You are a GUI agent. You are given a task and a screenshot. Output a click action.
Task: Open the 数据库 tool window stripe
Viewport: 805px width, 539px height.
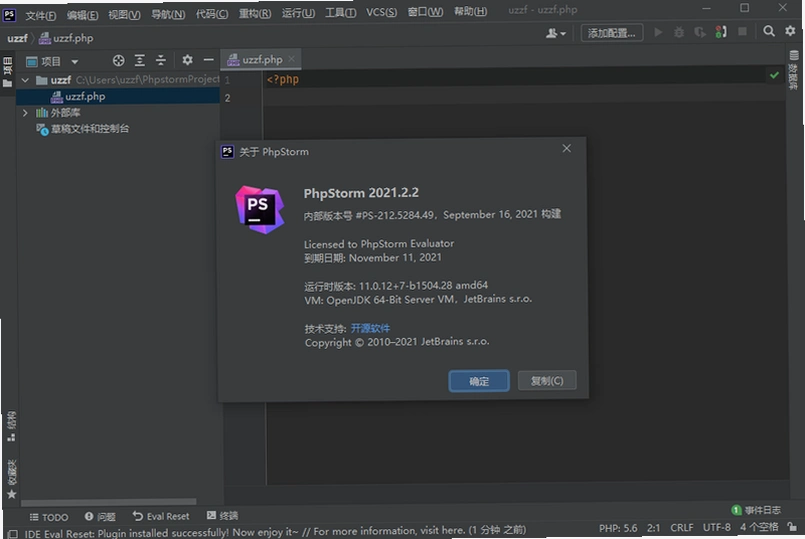794,70
